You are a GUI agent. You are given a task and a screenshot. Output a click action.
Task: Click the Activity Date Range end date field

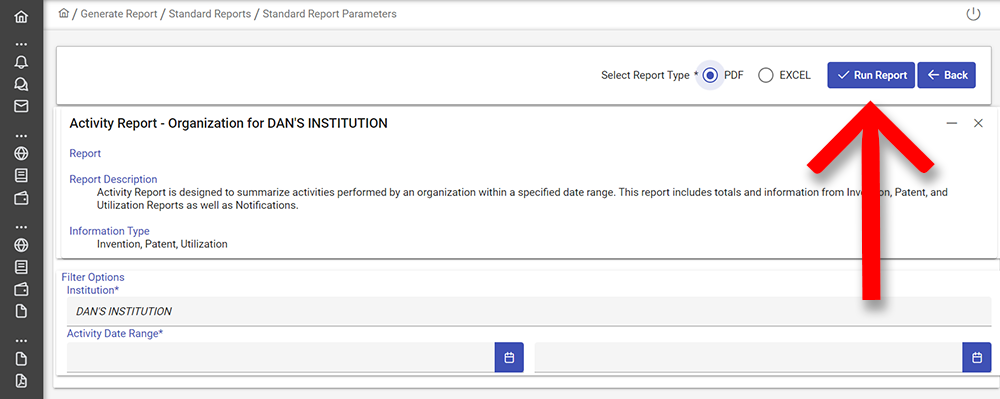point(748,358)
